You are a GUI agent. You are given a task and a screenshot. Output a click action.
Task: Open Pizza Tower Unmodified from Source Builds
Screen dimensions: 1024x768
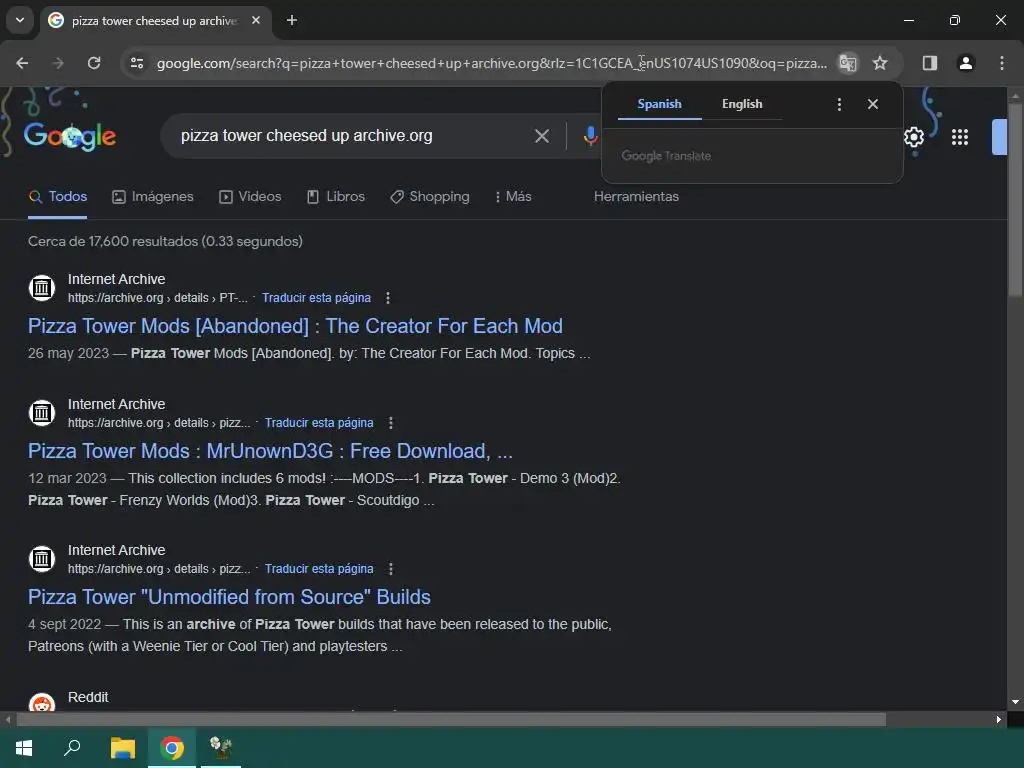click(229, 597)
